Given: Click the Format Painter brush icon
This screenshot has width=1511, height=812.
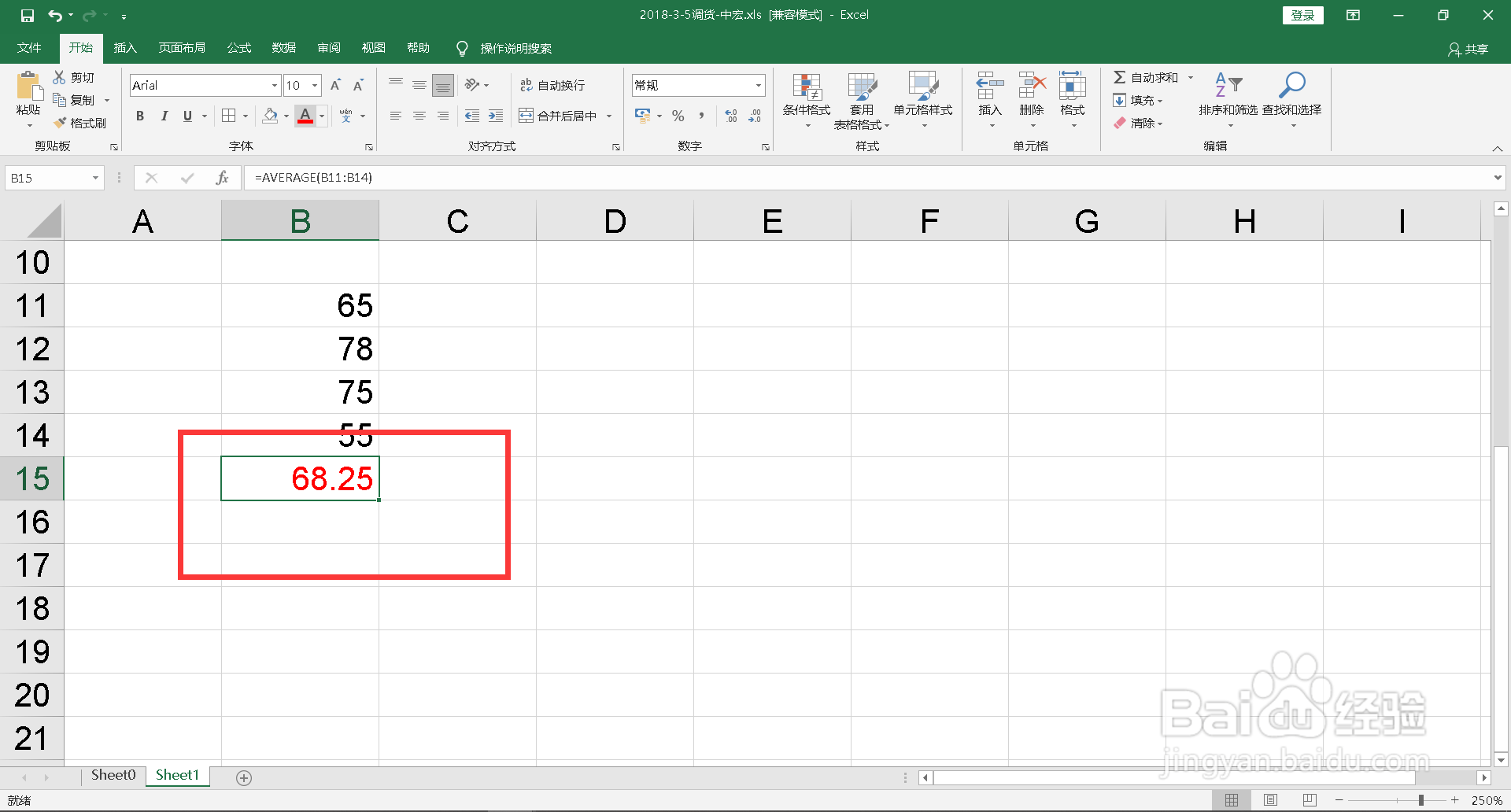Looking at the screenshot, I should coord(60,123).
